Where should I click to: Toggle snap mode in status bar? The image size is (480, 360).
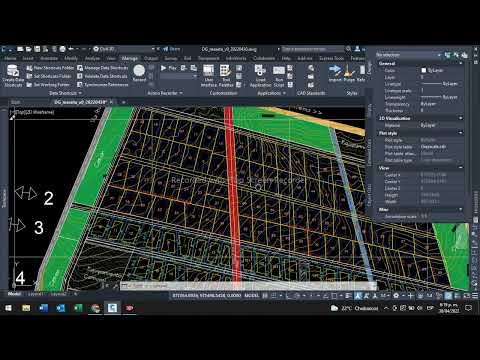(x=274, y=295)
